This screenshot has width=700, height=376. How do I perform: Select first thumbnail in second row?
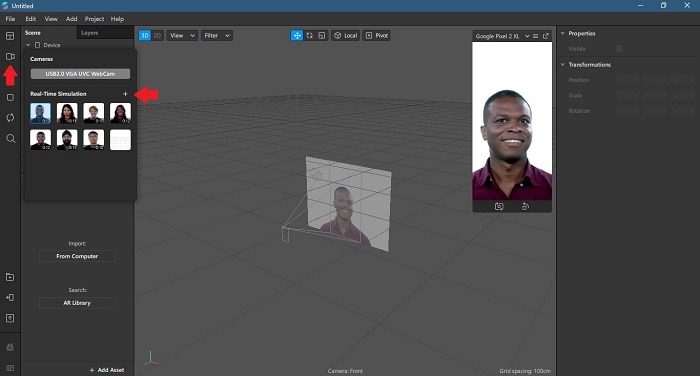tap(40, 140)
